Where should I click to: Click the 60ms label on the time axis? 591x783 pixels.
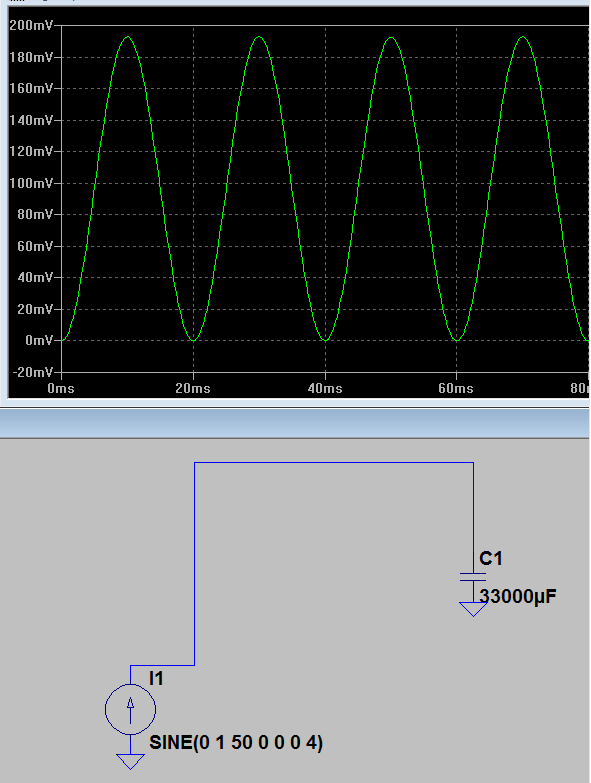click(x=456, y=388)
